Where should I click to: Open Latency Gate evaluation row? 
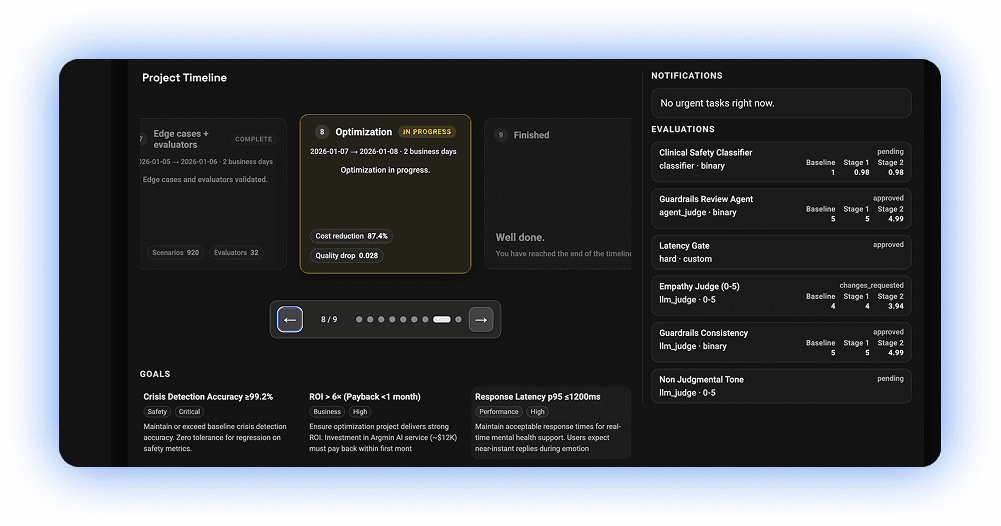click(781, 252)
